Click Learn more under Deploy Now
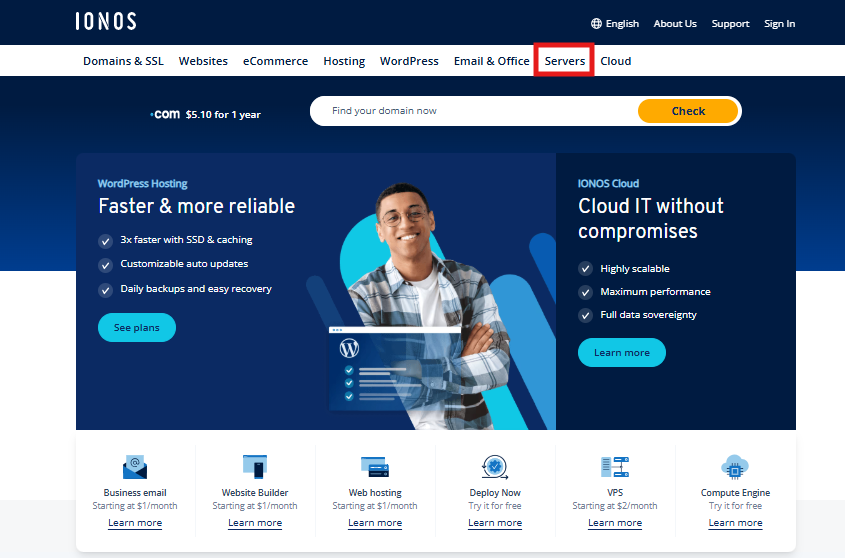Viewport: 845px width, 558px height. pyautogui.click(x=495, y=523)
